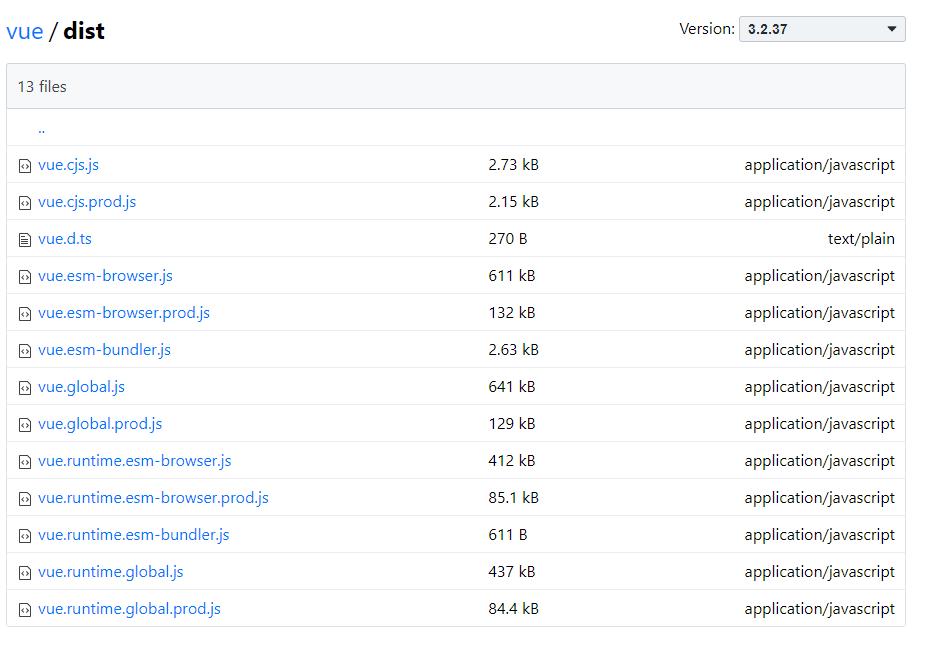
Task: Select the 270 B size of vue.d.ts
Action: coord(508,239)
